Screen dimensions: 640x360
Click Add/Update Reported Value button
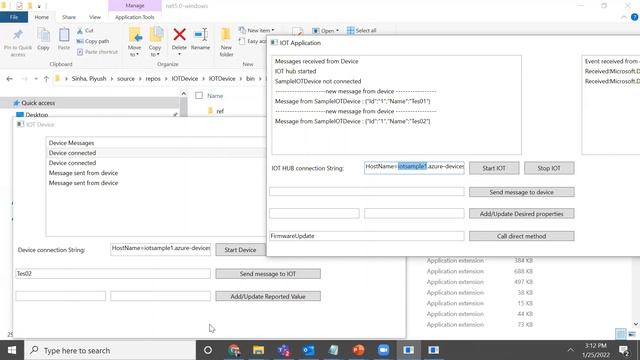[268, 296]
